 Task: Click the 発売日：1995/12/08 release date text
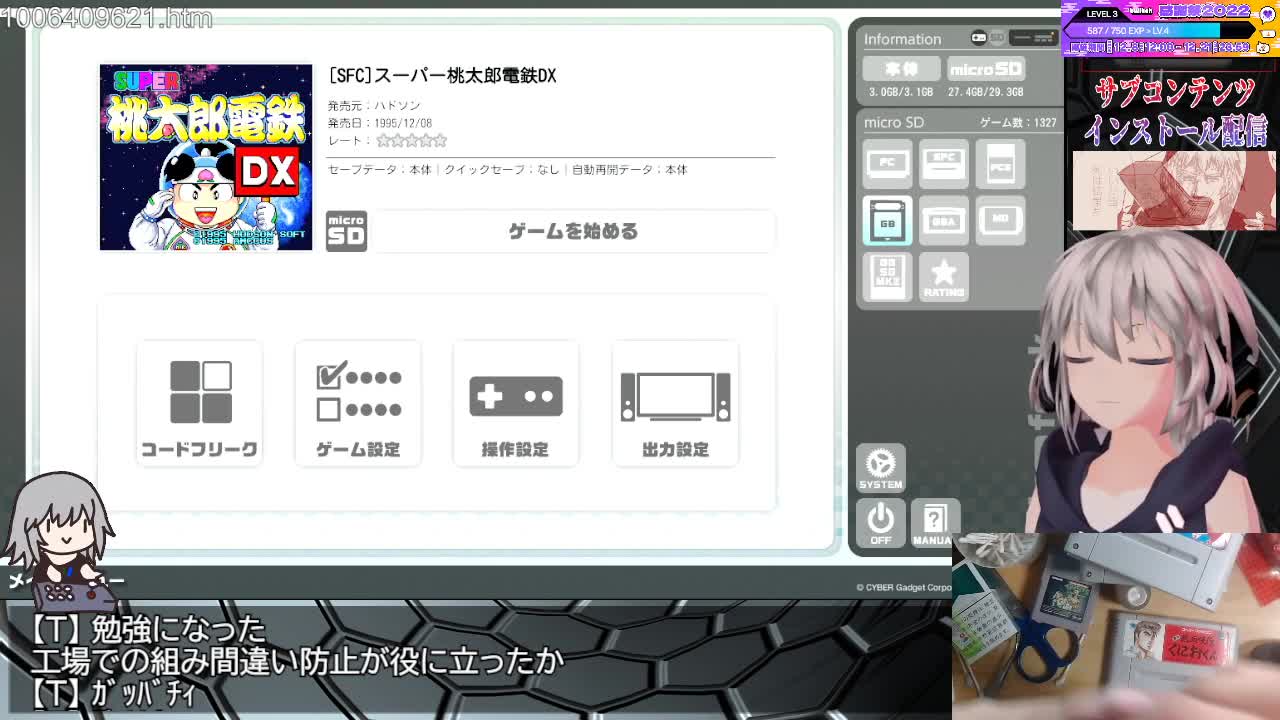pos(380,123)
